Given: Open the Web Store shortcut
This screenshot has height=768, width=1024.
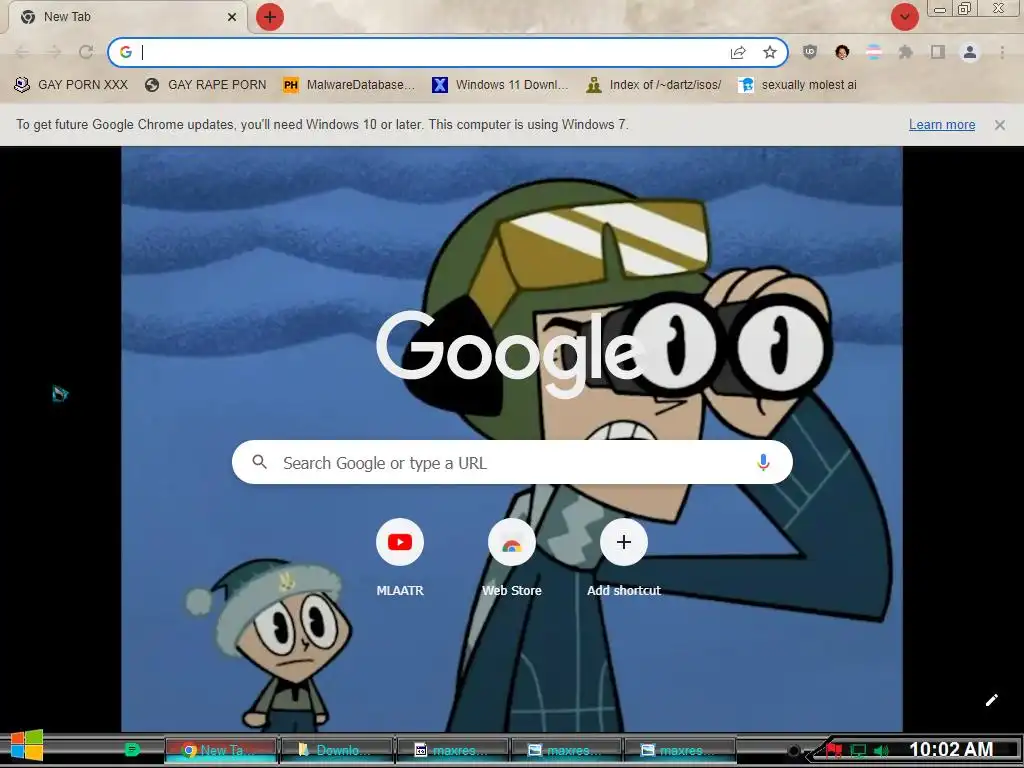Looking at the screenshot, I should coord(512,542).
